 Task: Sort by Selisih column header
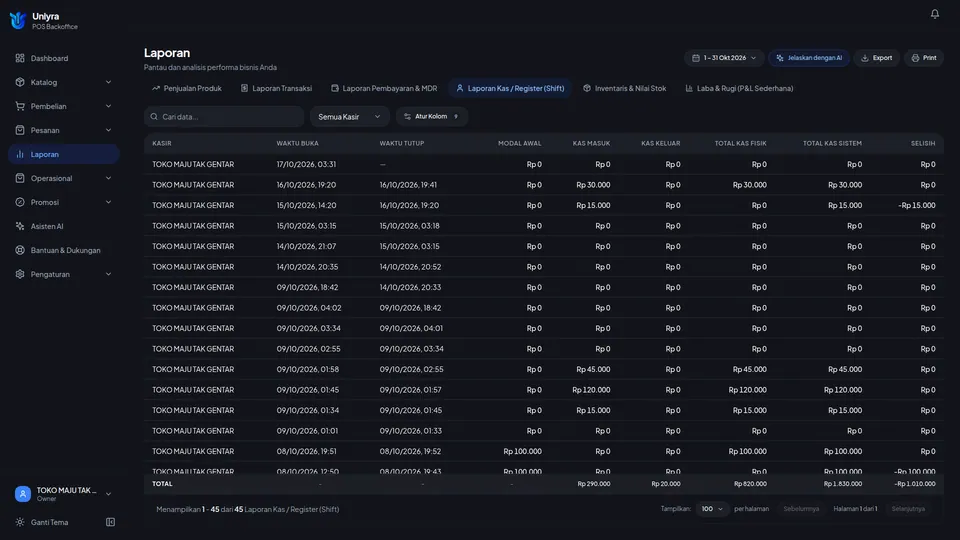[x=923, y=143]
